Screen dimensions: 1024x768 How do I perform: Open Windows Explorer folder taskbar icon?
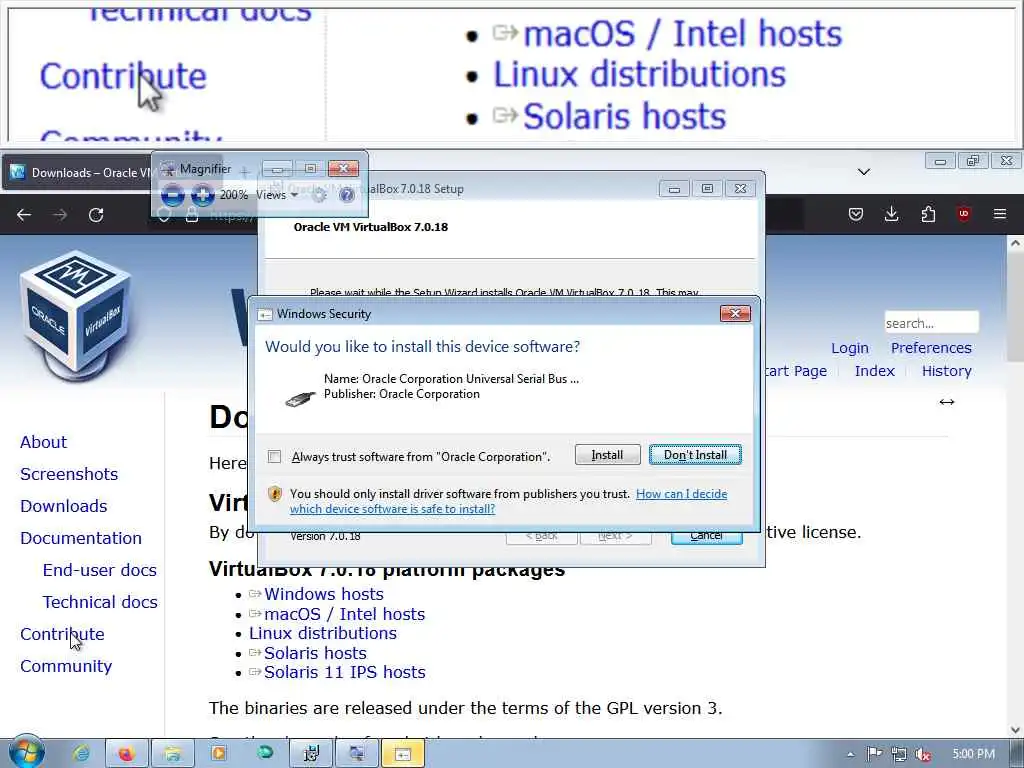point(172,754)
